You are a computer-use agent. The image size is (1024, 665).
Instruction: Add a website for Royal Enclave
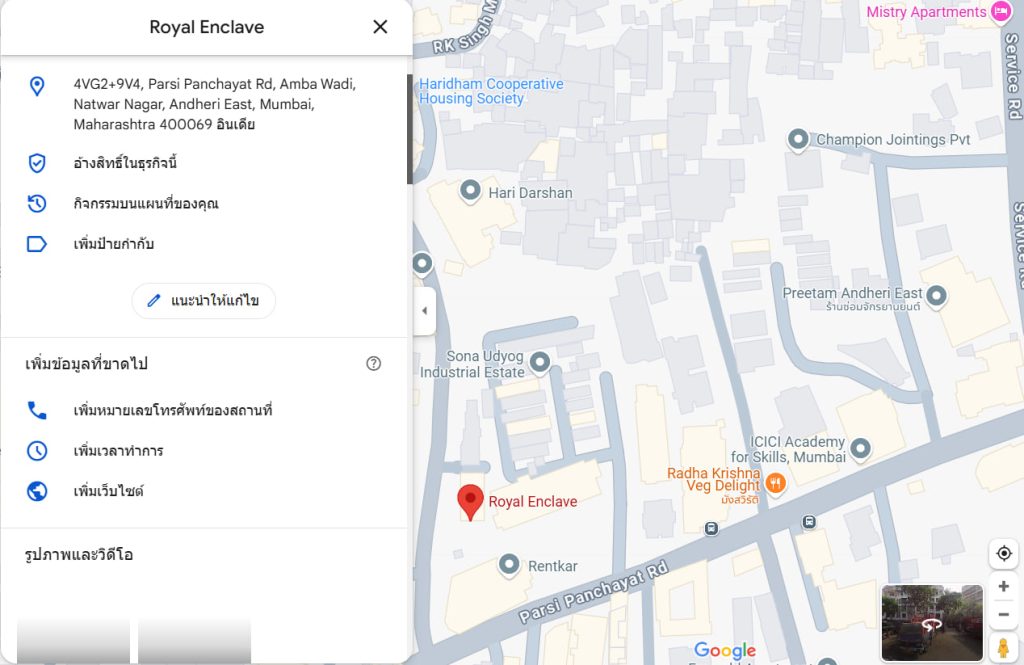pyautogui.click(x=108, y=491)
